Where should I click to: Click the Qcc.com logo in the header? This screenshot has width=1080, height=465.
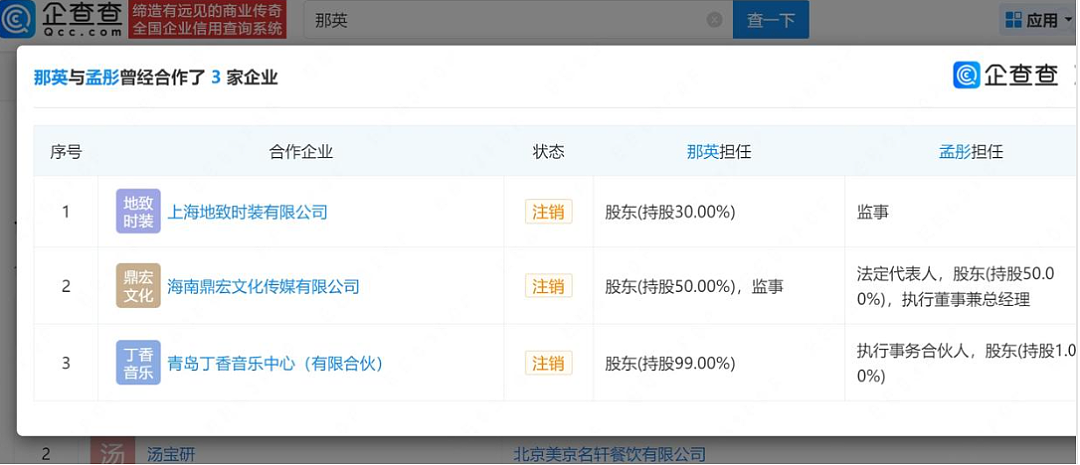click(62, 20)
